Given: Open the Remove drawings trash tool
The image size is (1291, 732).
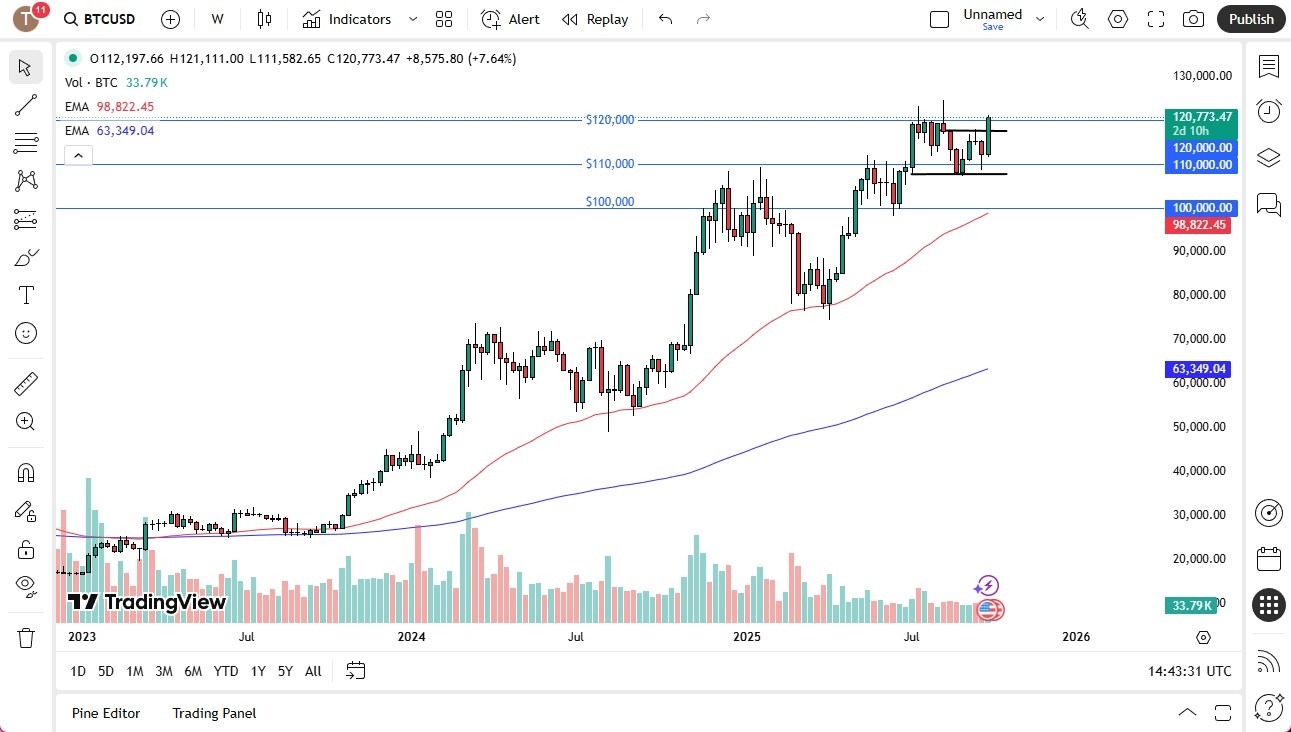Looking at the screenshot, I should (x=26, y=620).
